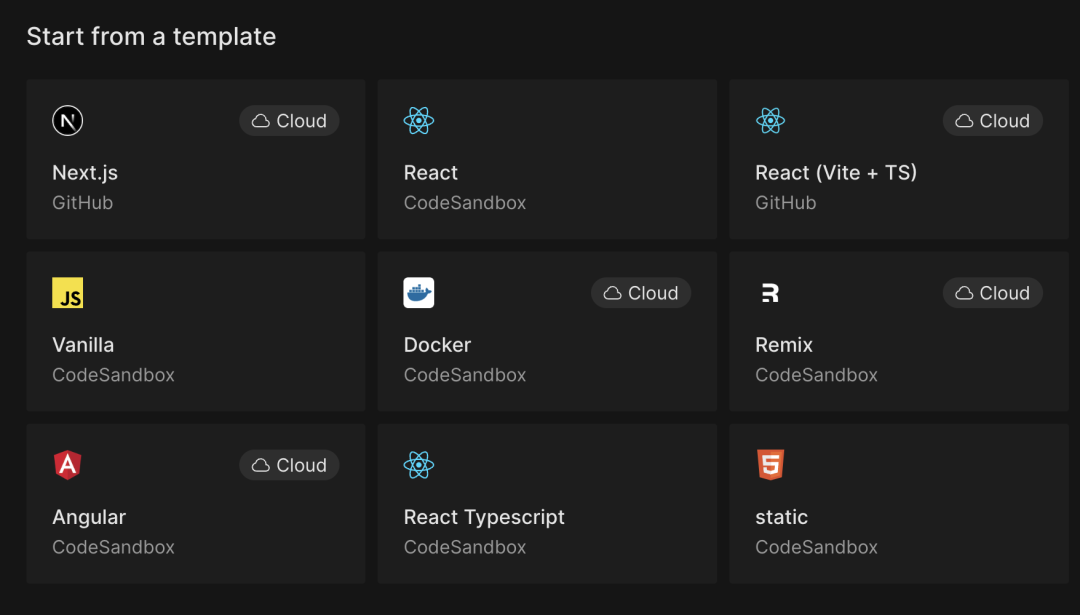Click "CodeSandbox" under the Vanilla title
The height and width of the screenshot is (615, 1080).
coord(114,375)
